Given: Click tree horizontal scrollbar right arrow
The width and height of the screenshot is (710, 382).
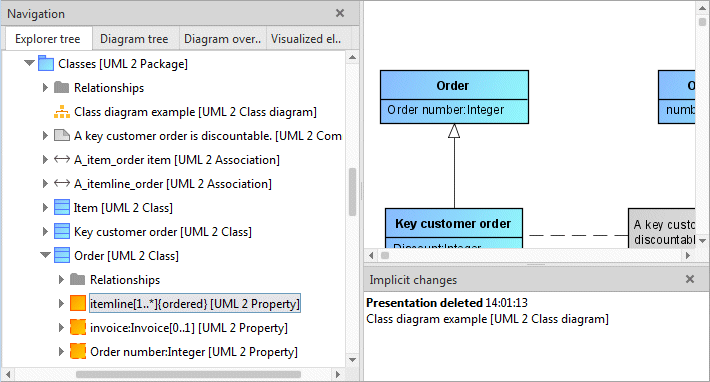Looking at the screenshot, I should tap(338, 375).
